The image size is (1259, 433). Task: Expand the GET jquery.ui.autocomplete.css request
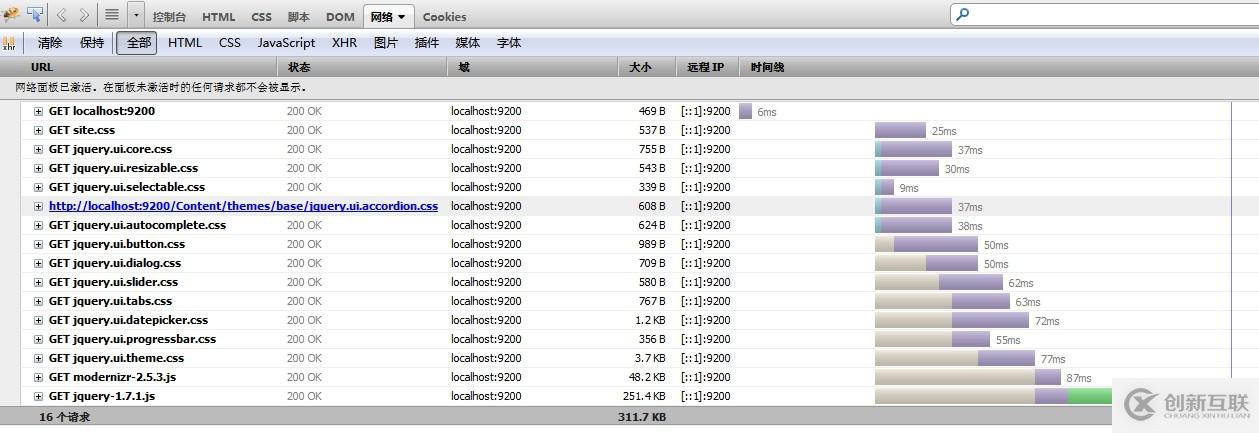[x=39, y=225]
